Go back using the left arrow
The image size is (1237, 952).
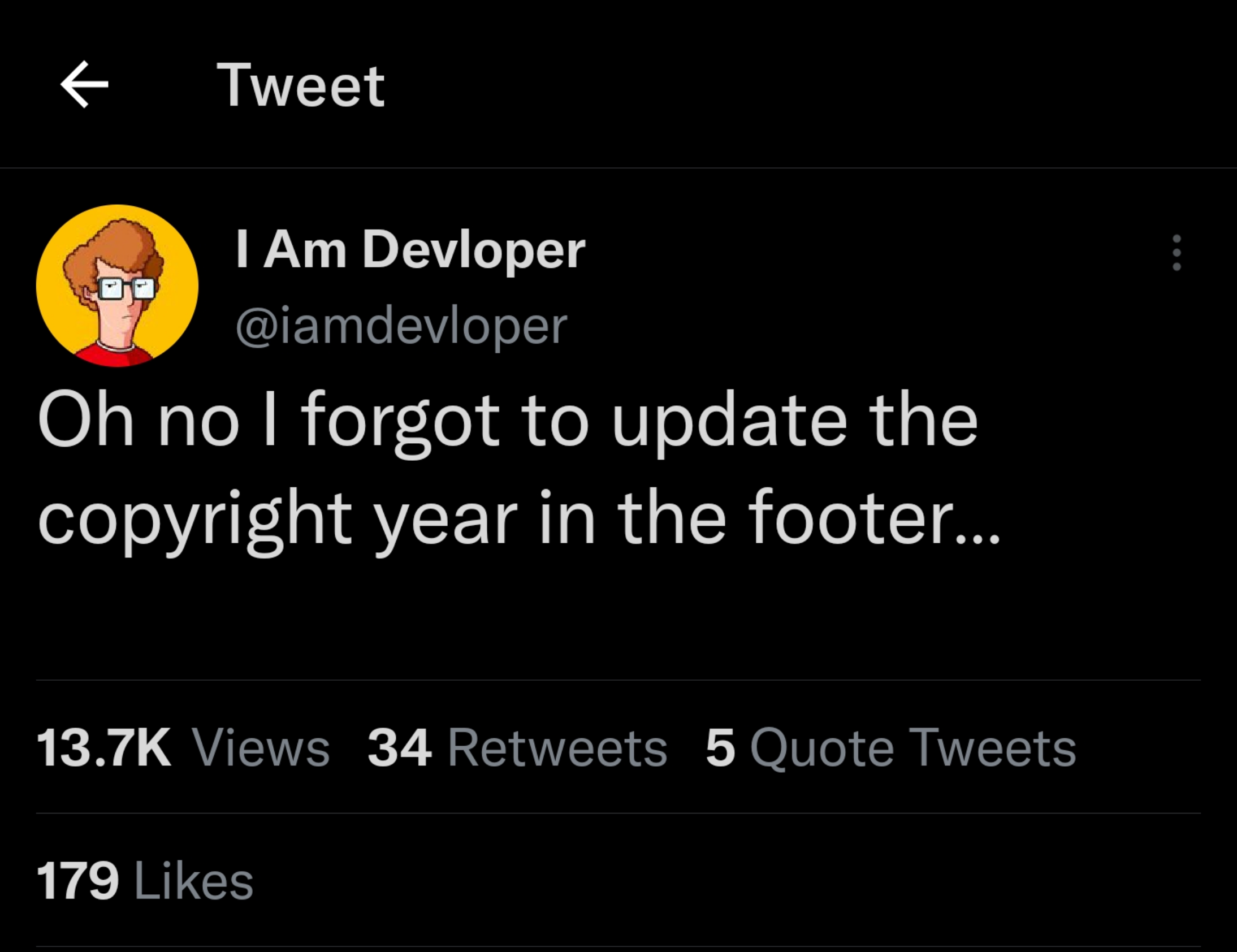(x=84, y=84)
